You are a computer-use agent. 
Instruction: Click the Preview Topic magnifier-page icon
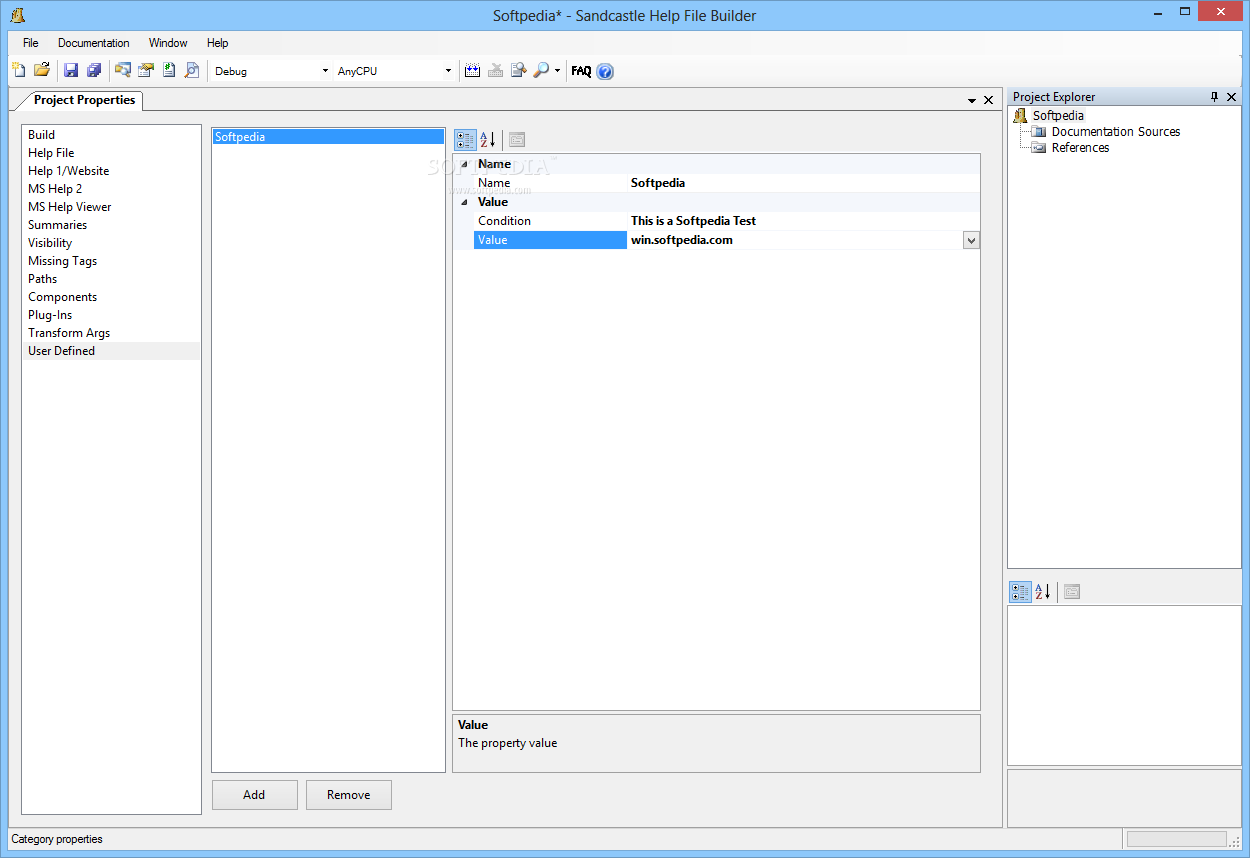pos(192,70)
